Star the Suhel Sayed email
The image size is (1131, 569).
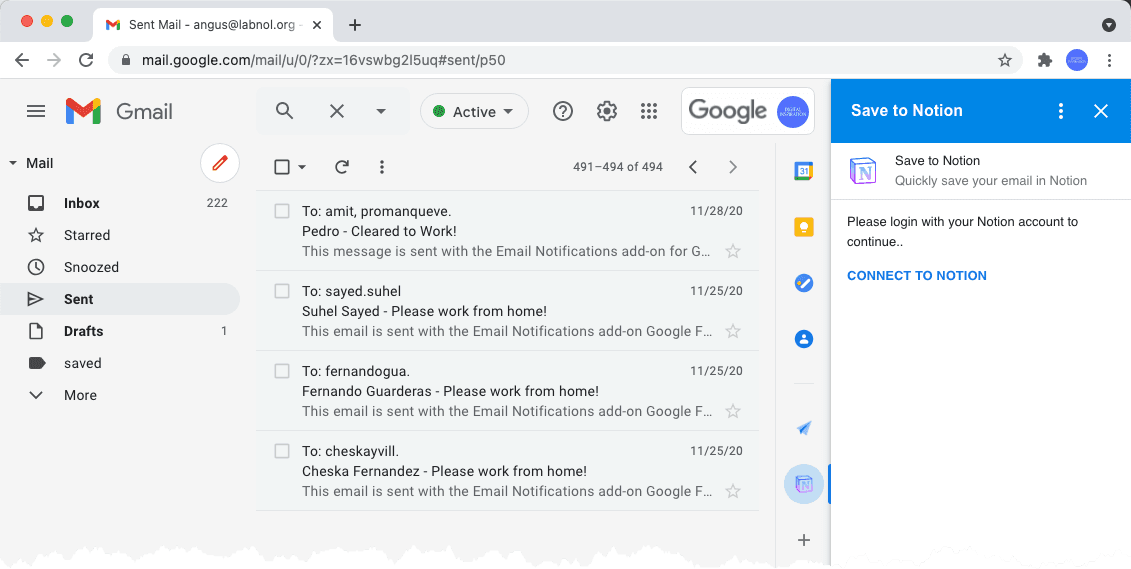coord(733,331)
